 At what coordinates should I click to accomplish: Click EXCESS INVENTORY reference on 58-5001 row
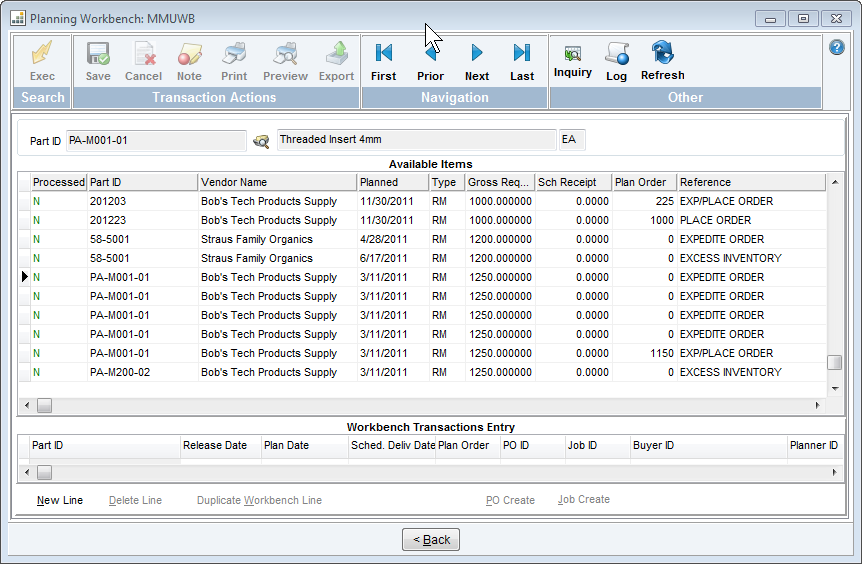(731, 258)
